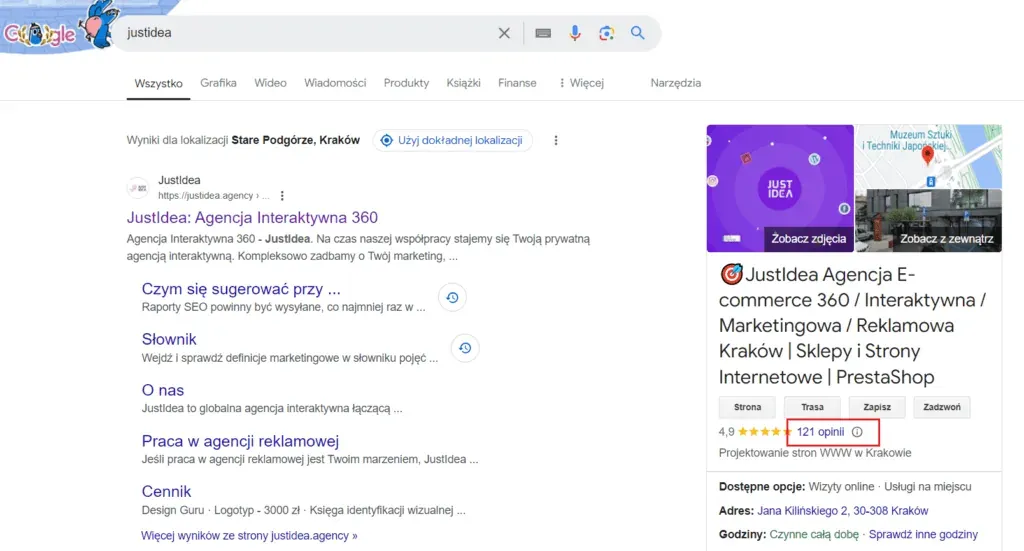Click the five-star rating icons
The height and width of the screenshot is (551, 1024).
click(765, 432)
